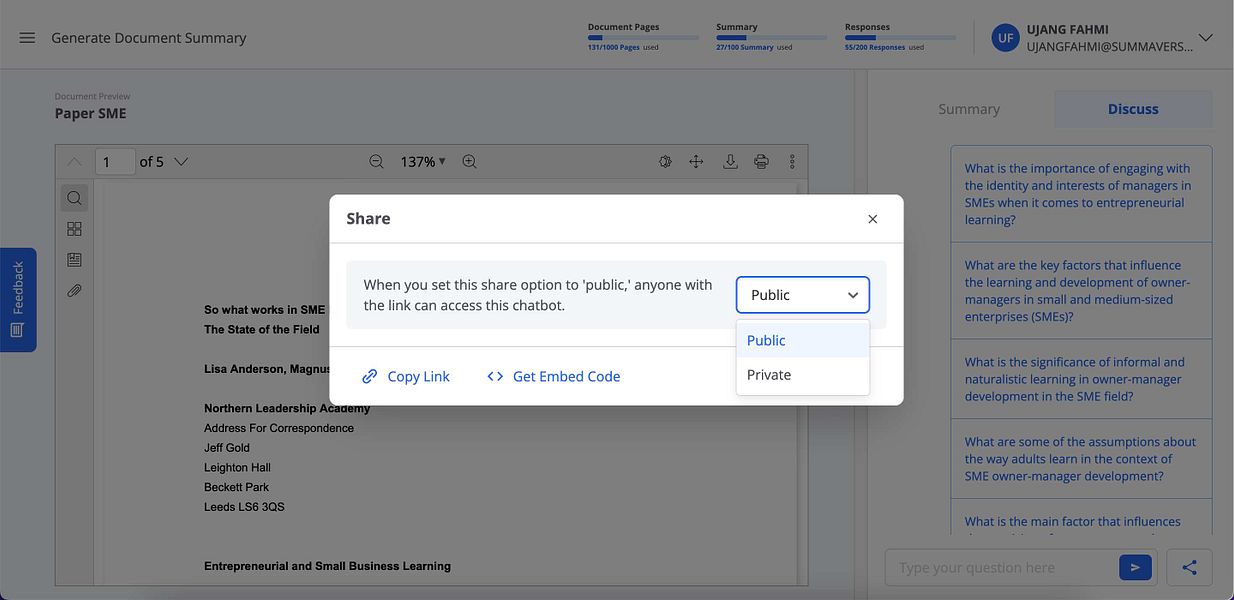Click 'Entrepreneurial and Small Business Learning' heading
The height and width of the screenshot is (600, 1234).
(x=327, y=566)
